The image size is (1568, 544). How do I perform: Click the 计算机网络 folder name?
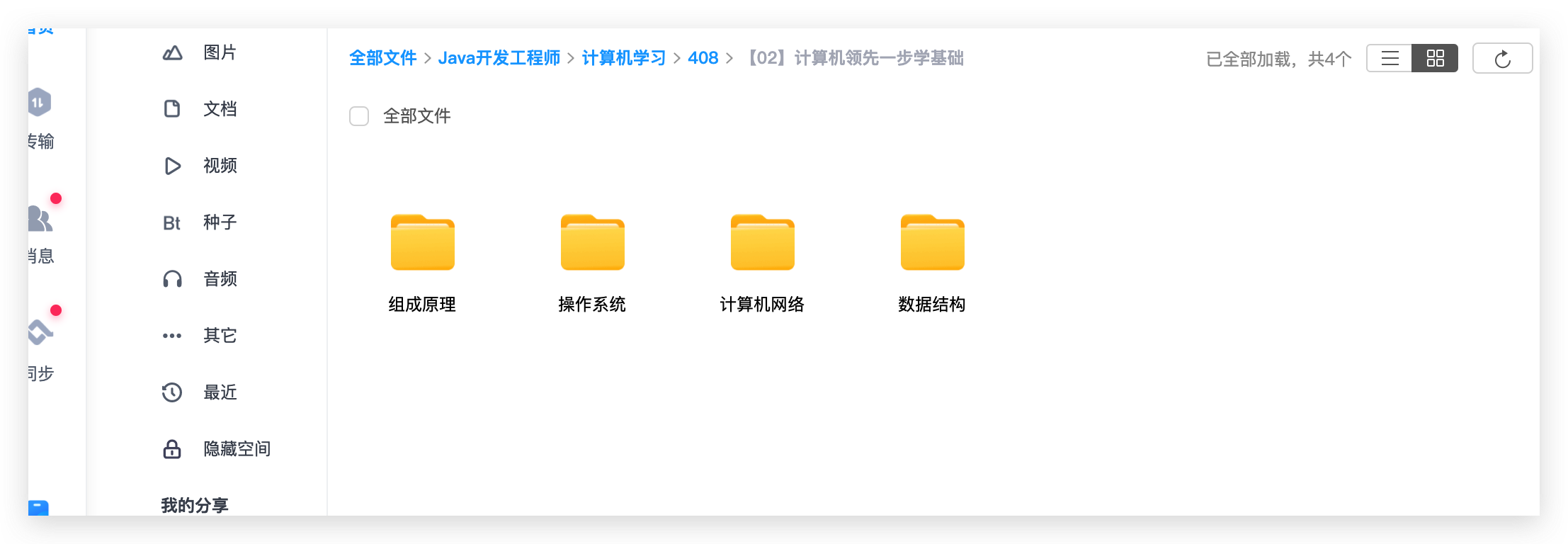click(x=762, y=305)
